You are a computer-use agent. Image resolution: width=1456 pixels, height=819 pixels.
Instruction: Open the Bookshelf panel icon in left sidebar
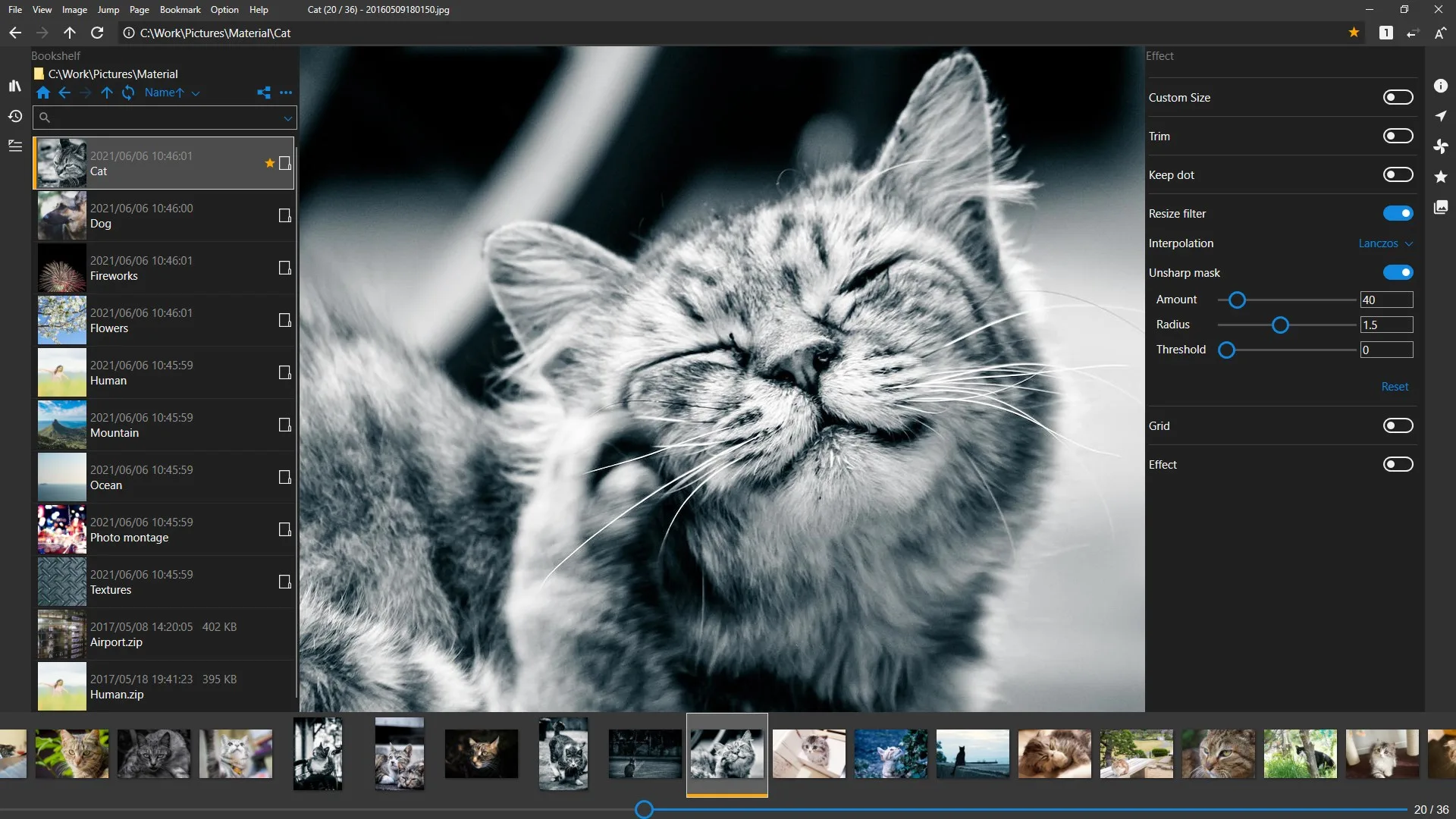coord(14,86)
